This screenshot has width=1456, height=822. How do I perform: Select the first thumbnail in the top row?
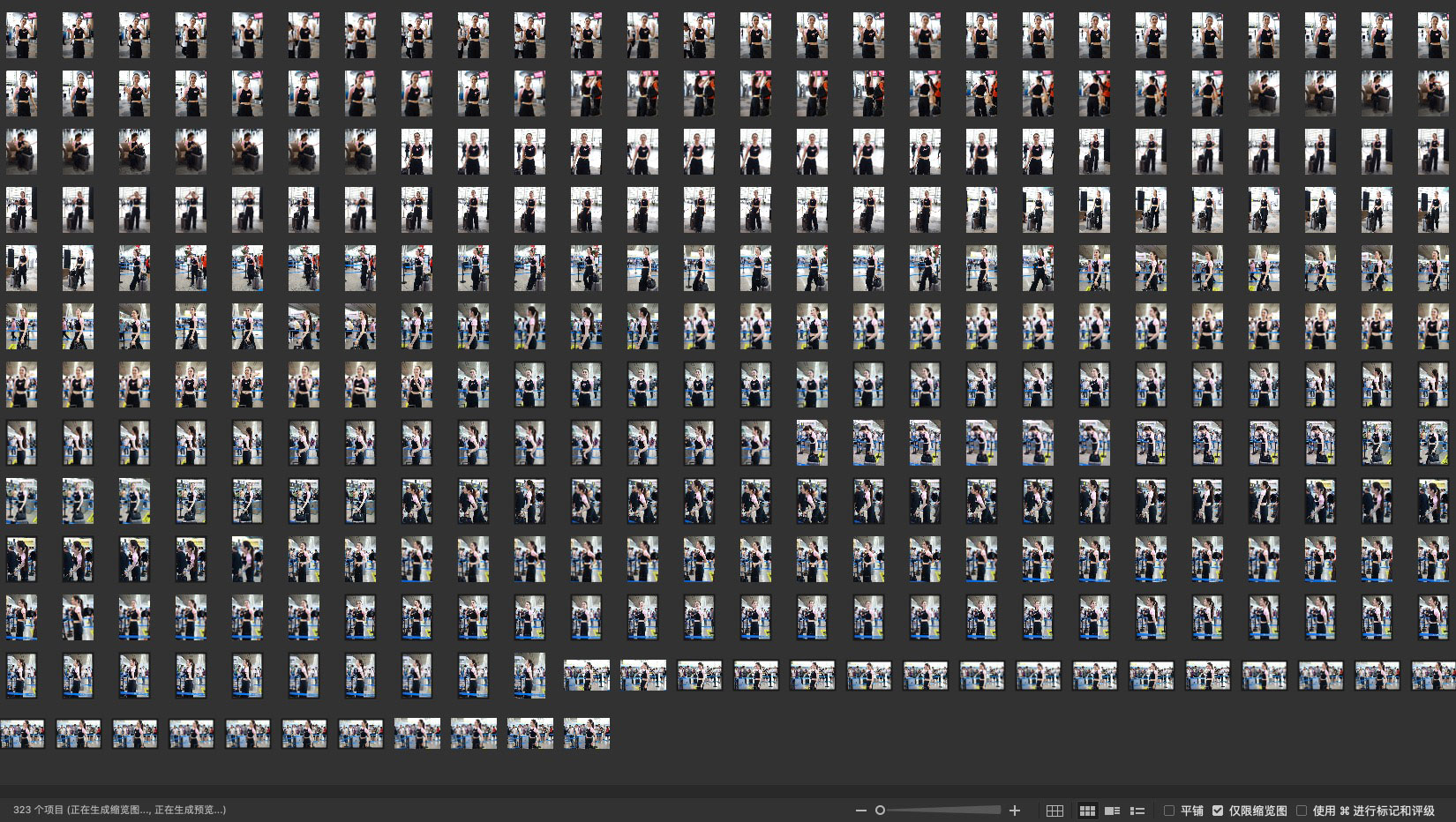tap(21, 35)
